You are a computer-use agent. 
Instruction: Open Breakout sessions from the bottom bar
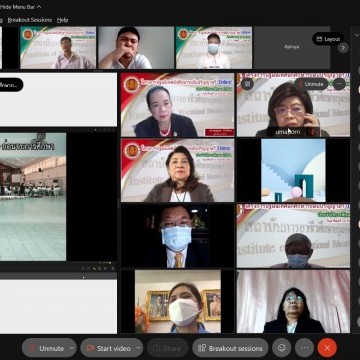pyautogui.click(x=230, y=348)
